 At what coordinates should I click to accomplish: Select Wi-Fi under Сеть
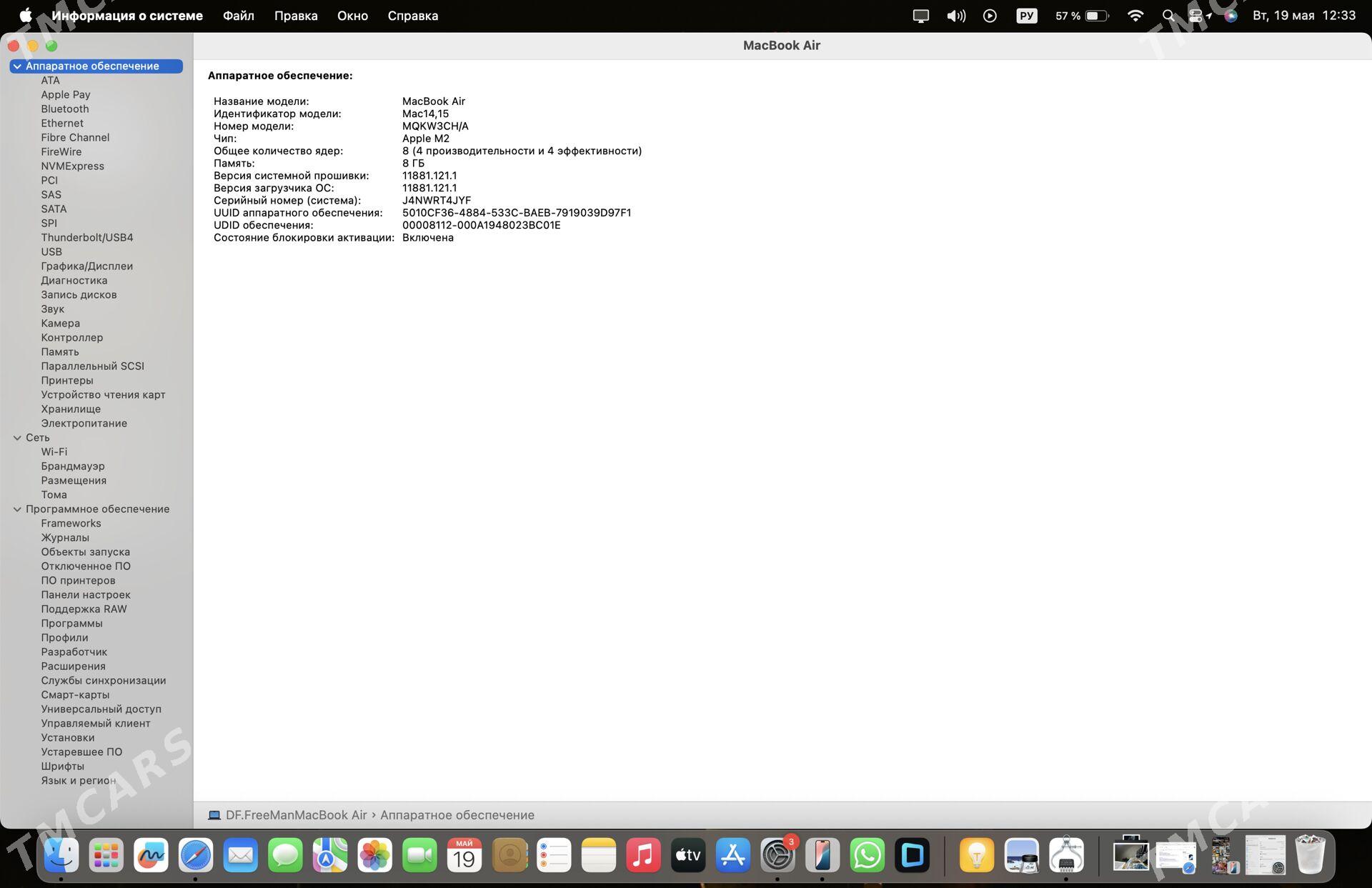click(x=54, y=452)
